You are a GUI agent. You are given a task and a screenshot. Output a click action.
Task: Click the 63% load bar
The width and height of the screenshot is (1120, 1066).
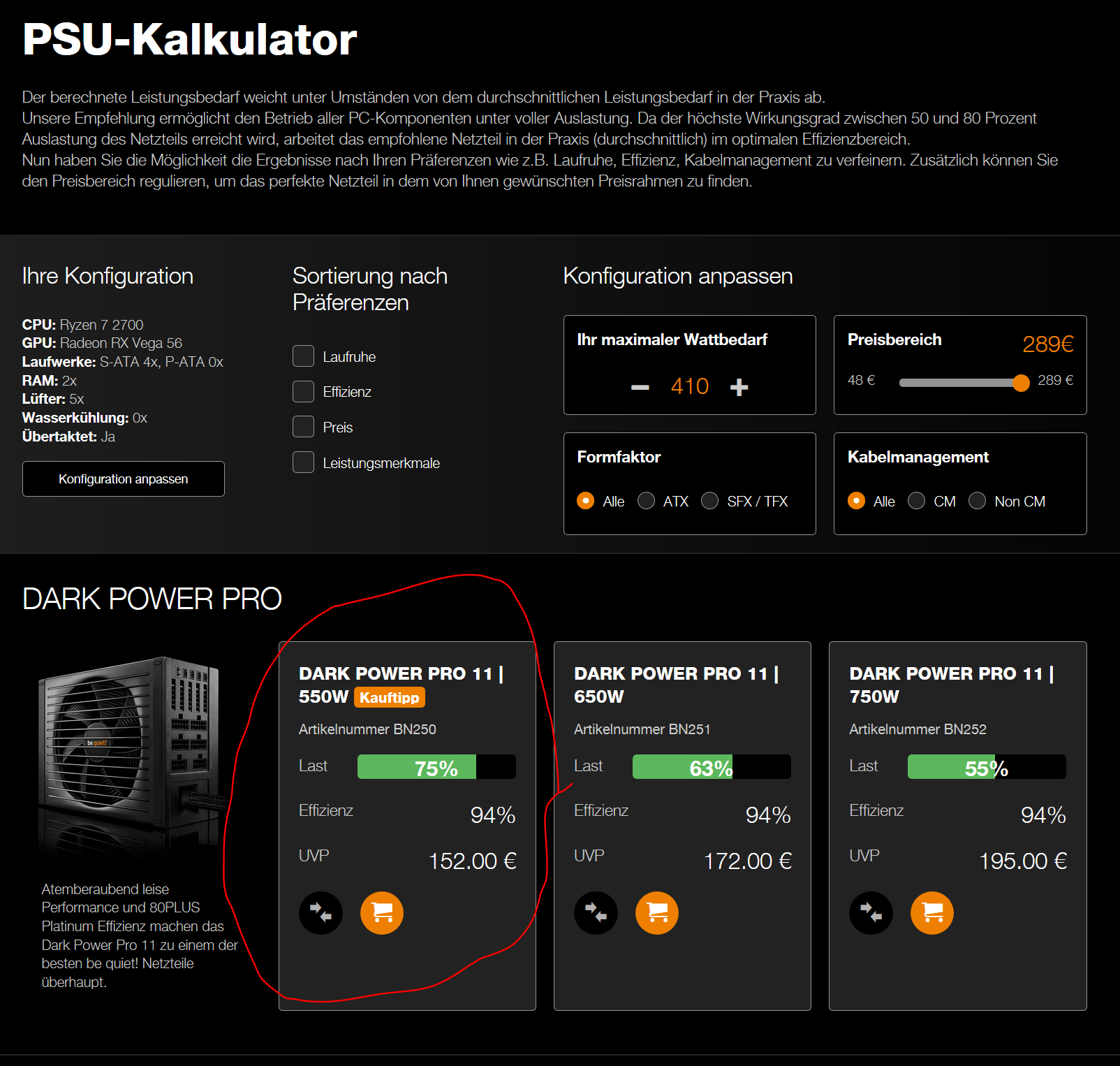712,767
